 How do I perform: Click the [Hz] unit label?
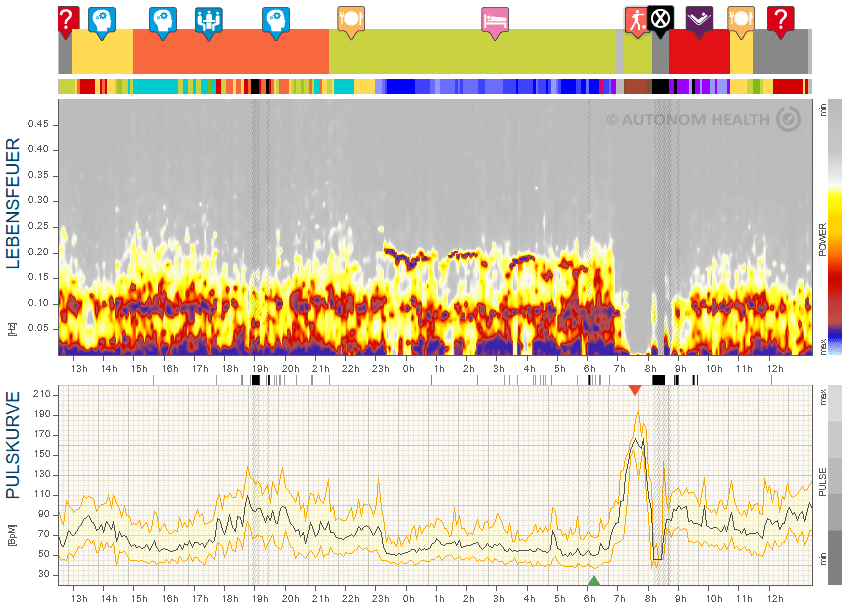(x=11, y=330)
